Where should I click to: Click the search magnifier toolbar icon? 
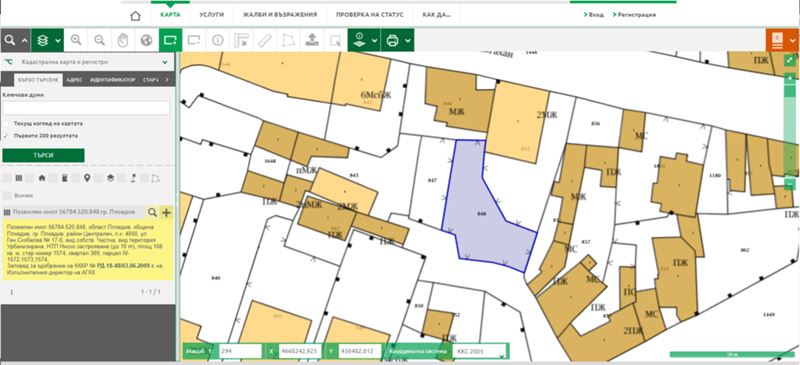pos(10,40)
